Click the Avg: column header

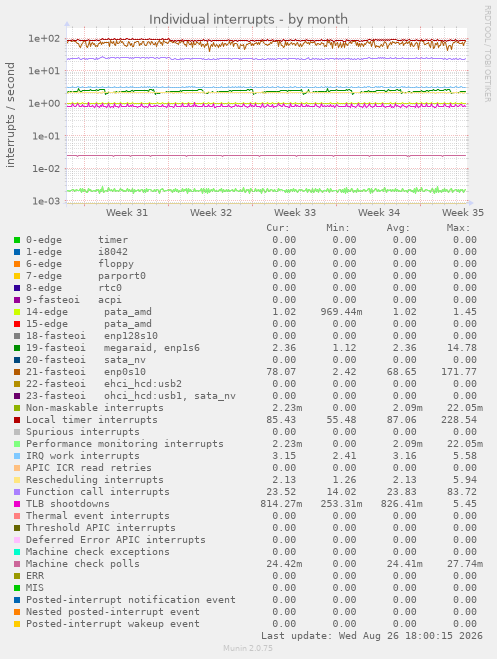tap(398, 228)
